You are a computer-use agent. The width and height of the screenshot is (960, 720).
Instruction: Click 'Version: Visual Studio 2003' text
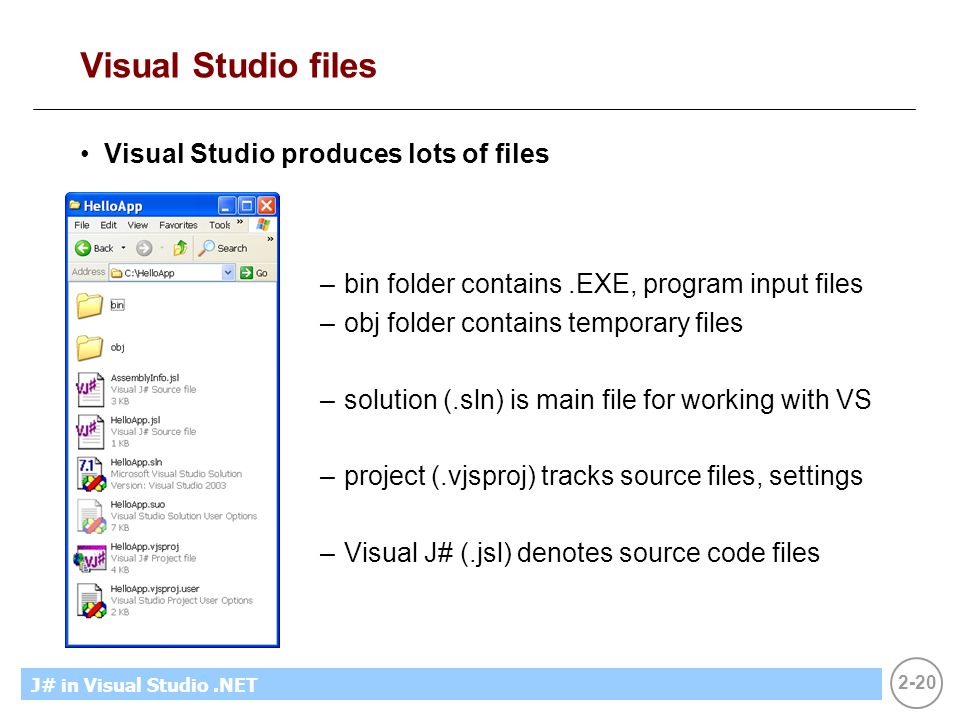coord(168,486)
